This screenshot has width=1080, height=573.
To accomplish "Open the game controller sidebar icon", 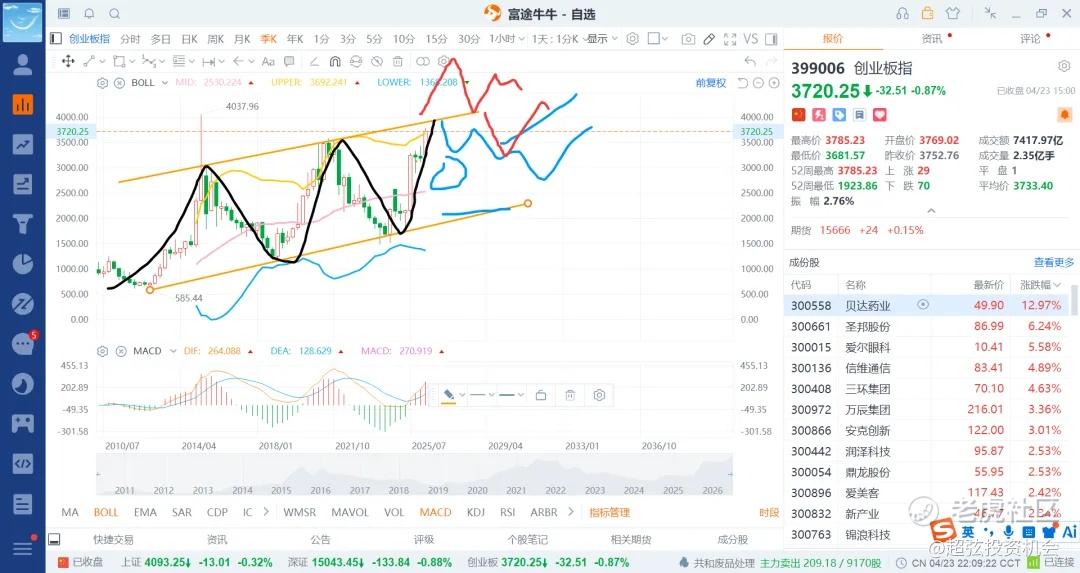I will click(x=23, y=423).
